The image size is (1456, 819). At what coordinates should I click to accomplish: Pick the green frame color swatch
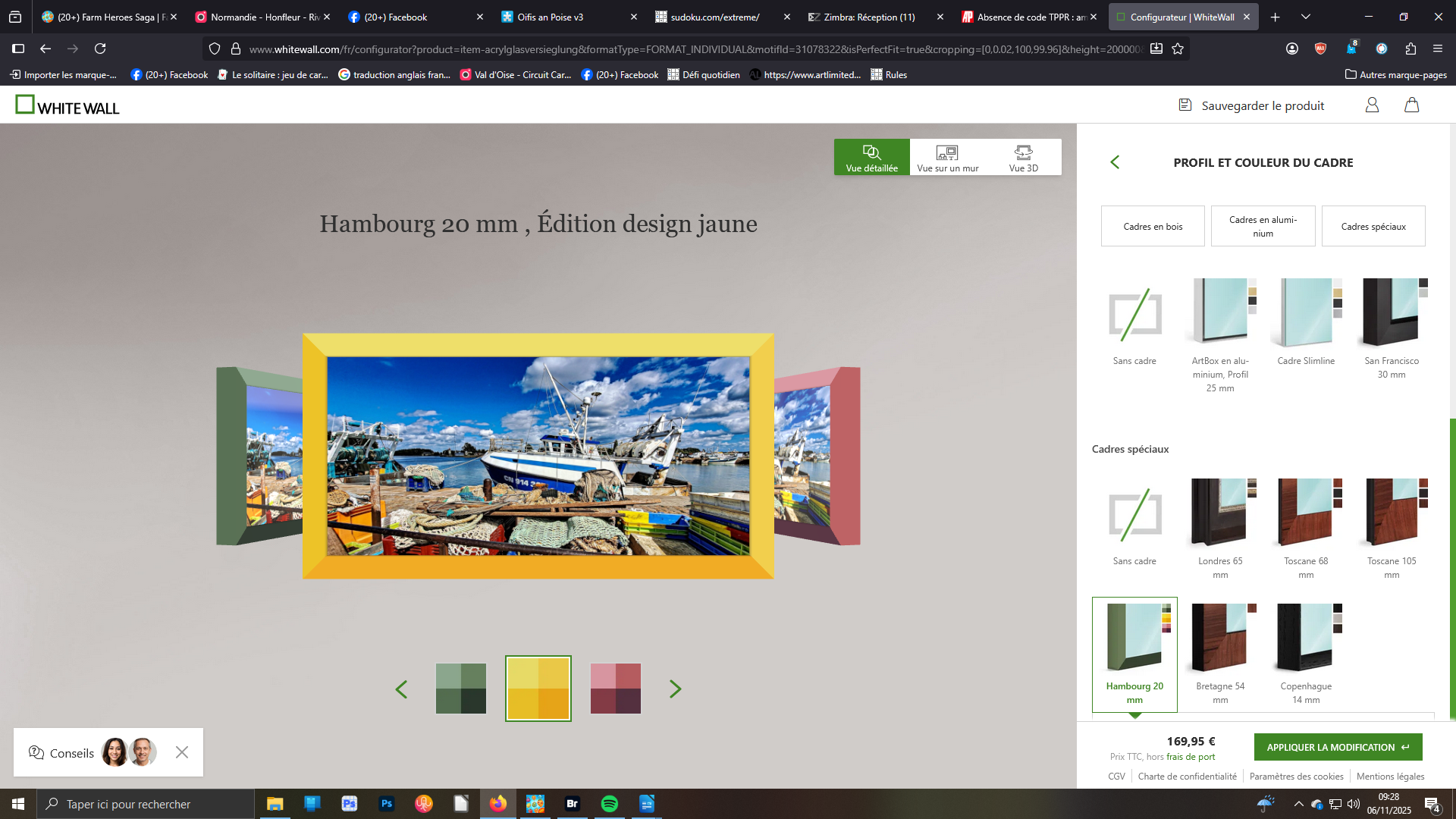click(461, 689)
